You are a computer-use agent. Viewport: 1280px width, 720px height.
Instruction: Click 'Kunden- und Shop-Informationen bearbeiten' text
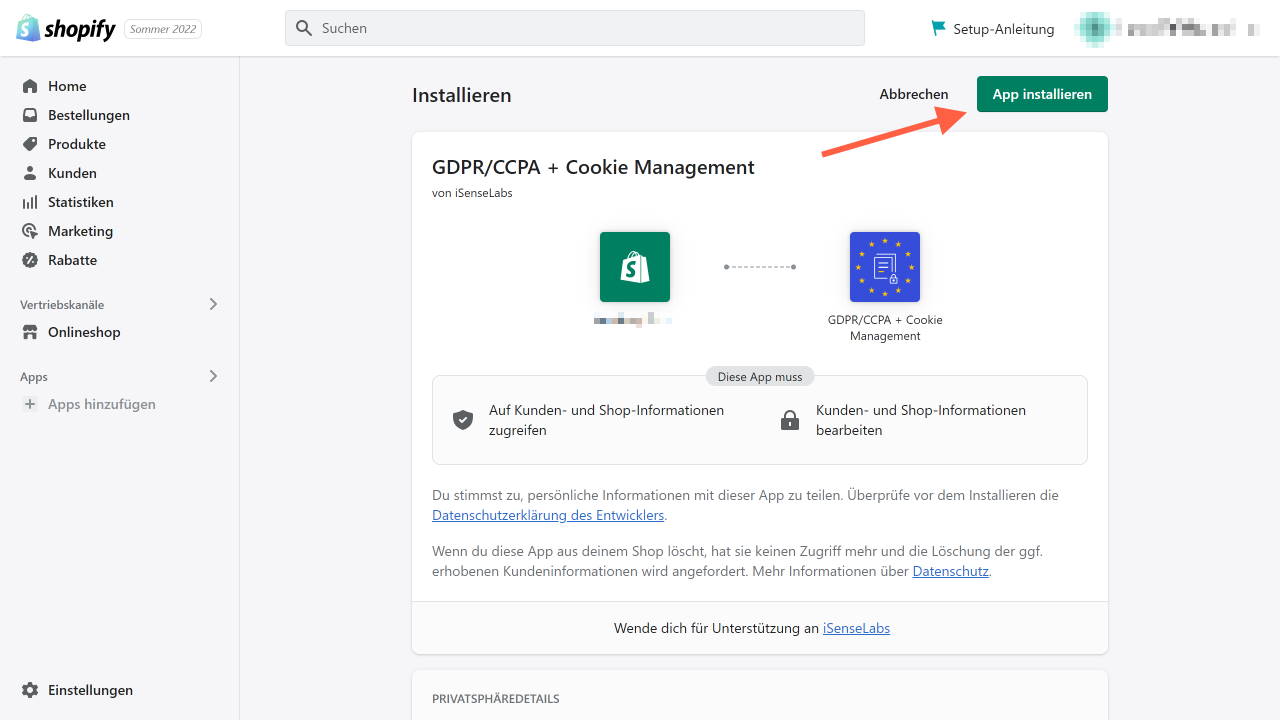921,420
